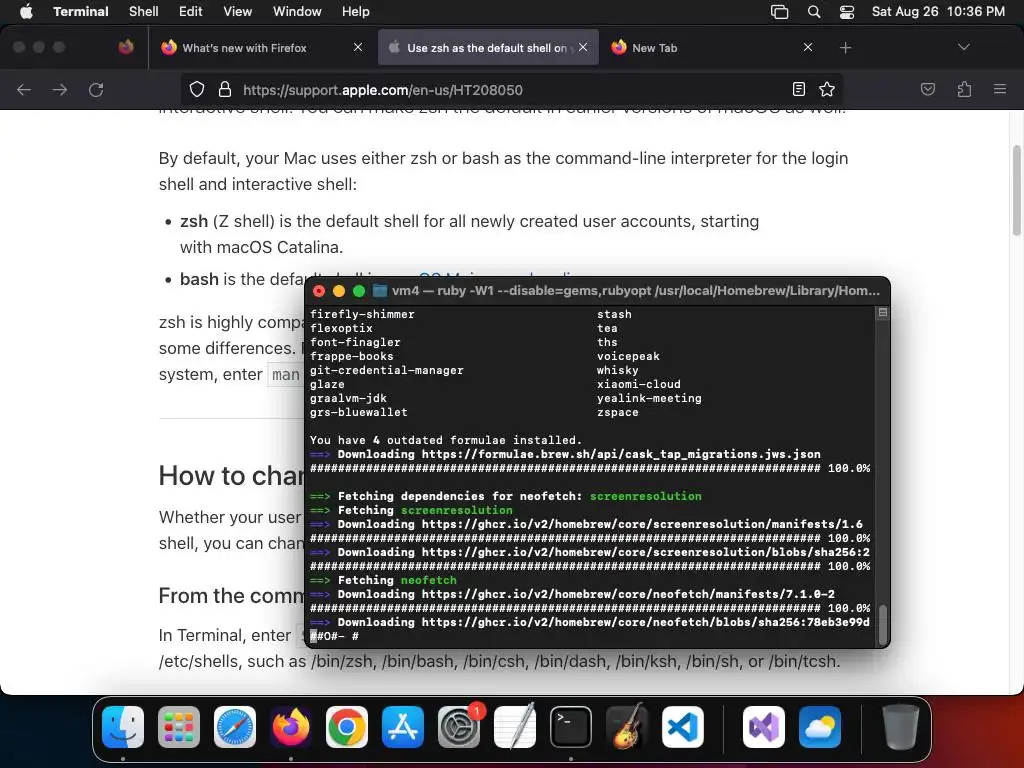Close the What's new with Firefox tab

point(357,47)
